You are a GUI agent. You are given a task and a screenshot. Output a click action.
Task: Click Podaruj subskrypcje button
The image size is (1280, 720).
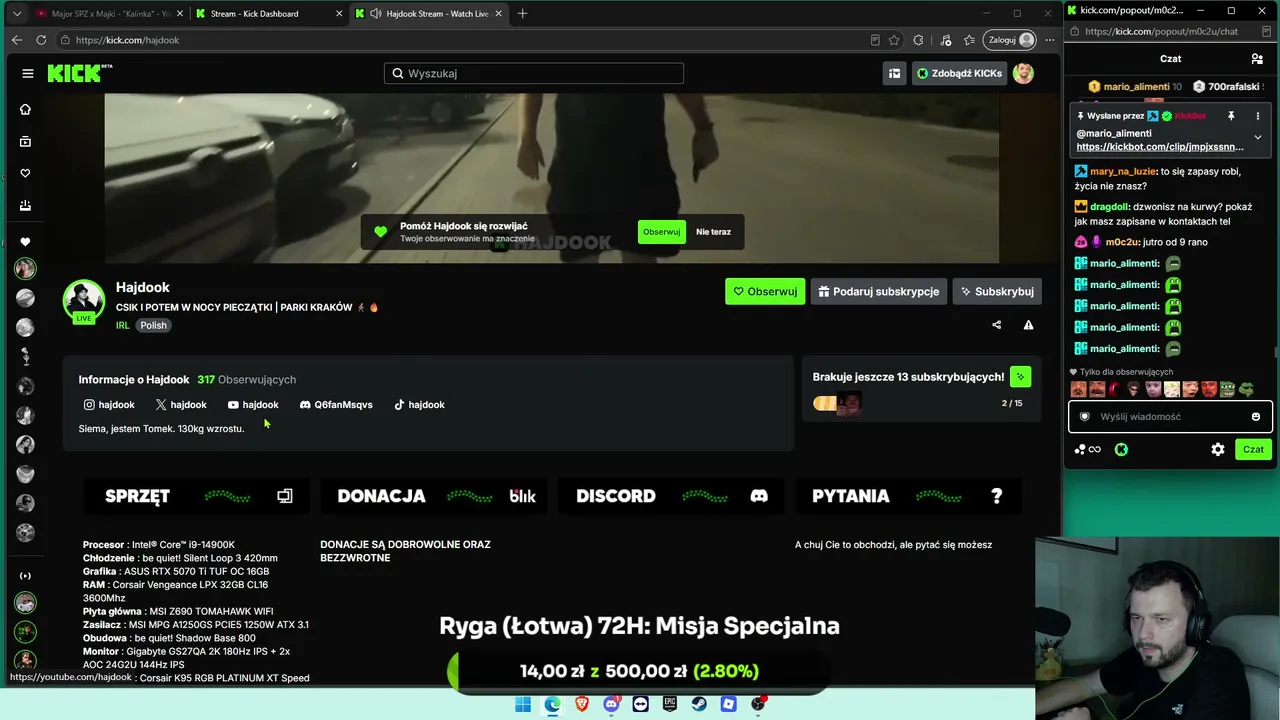(x=878, y=291)
